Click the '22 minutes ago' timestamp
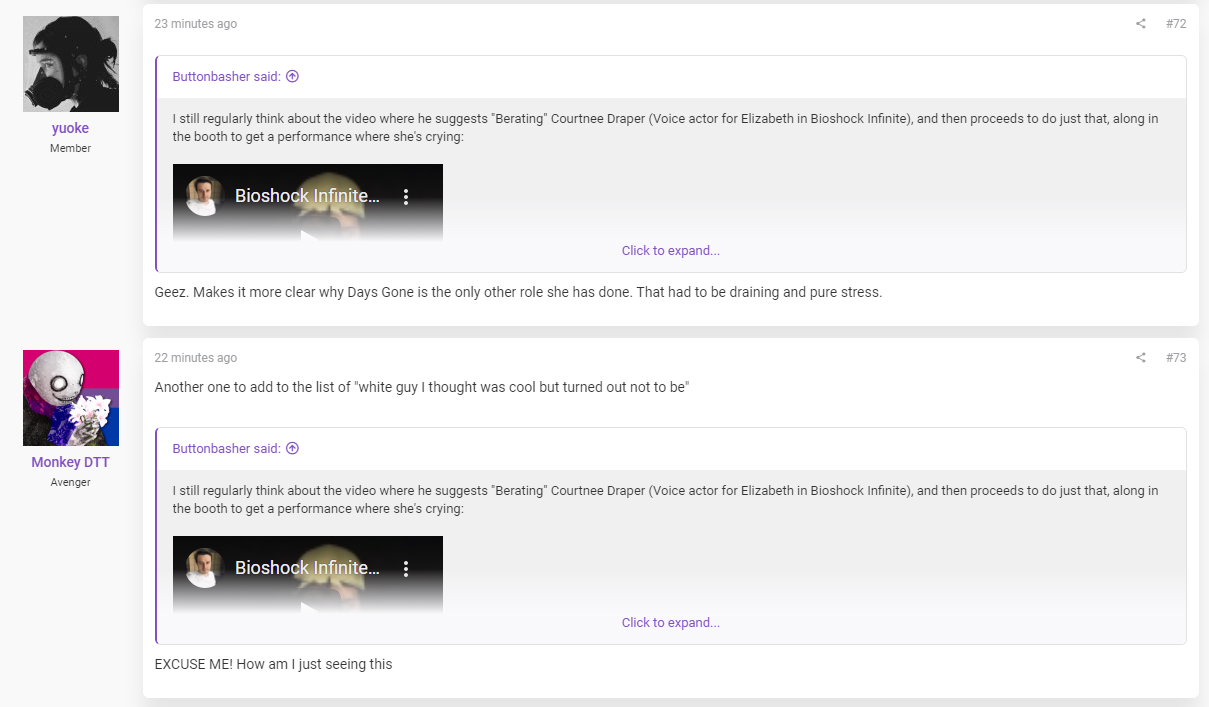This screenshot has width=1209, height=707. [x=196, y=358]
